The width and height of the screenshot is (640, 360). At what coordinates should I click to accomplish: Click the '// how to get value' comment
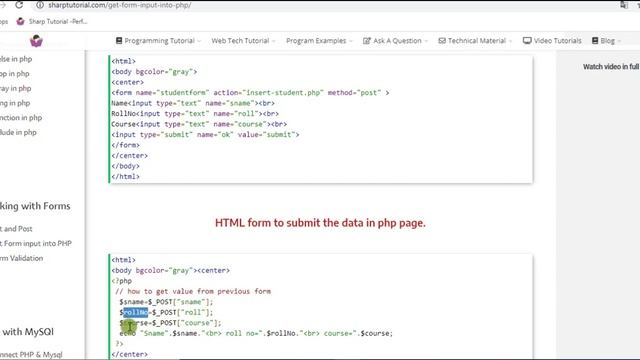click(x=193, y=291)
